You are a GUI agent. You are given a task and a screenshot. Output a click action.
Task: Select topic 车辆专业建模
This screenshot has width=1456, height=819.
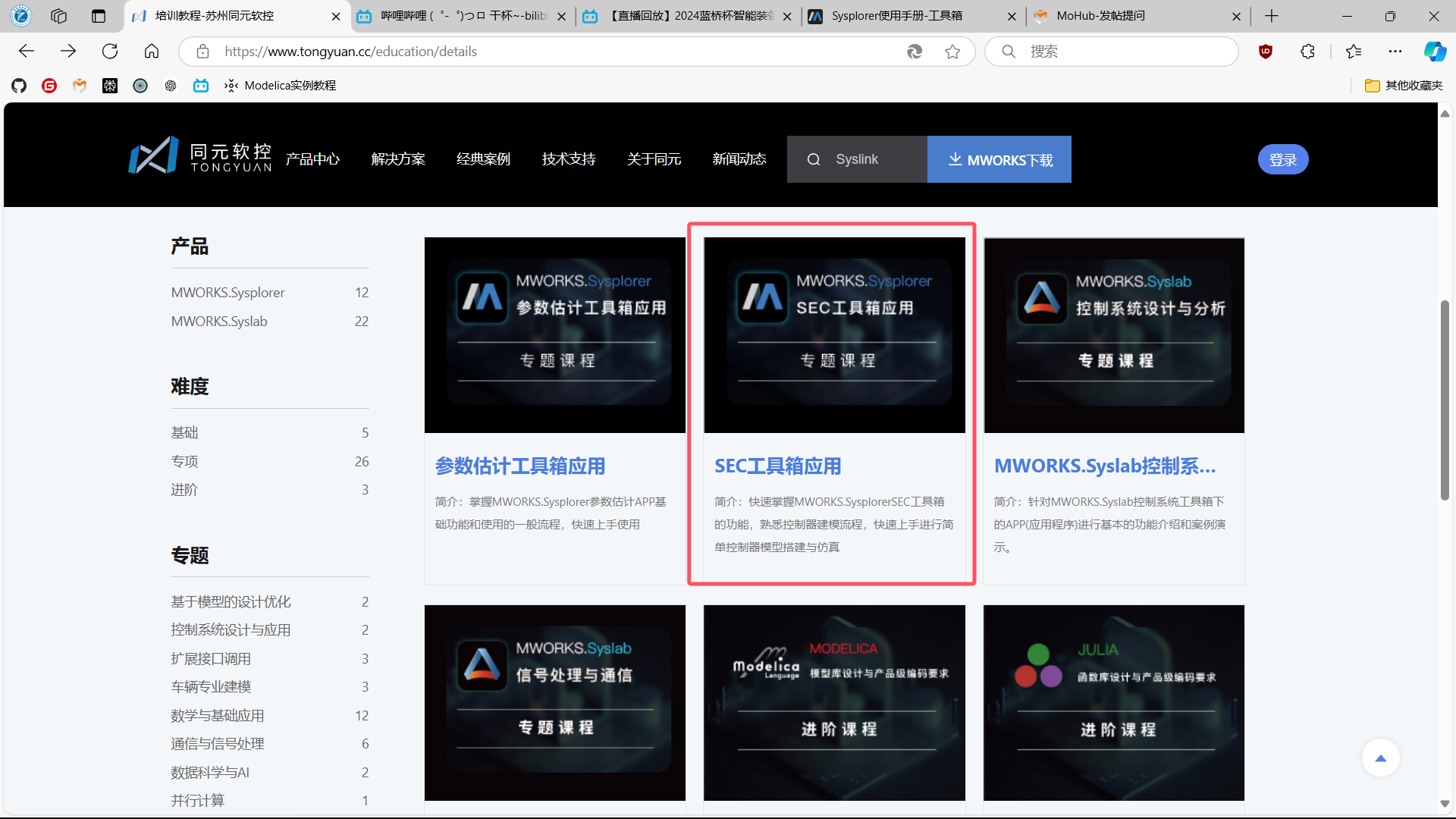tap(269, 687)
